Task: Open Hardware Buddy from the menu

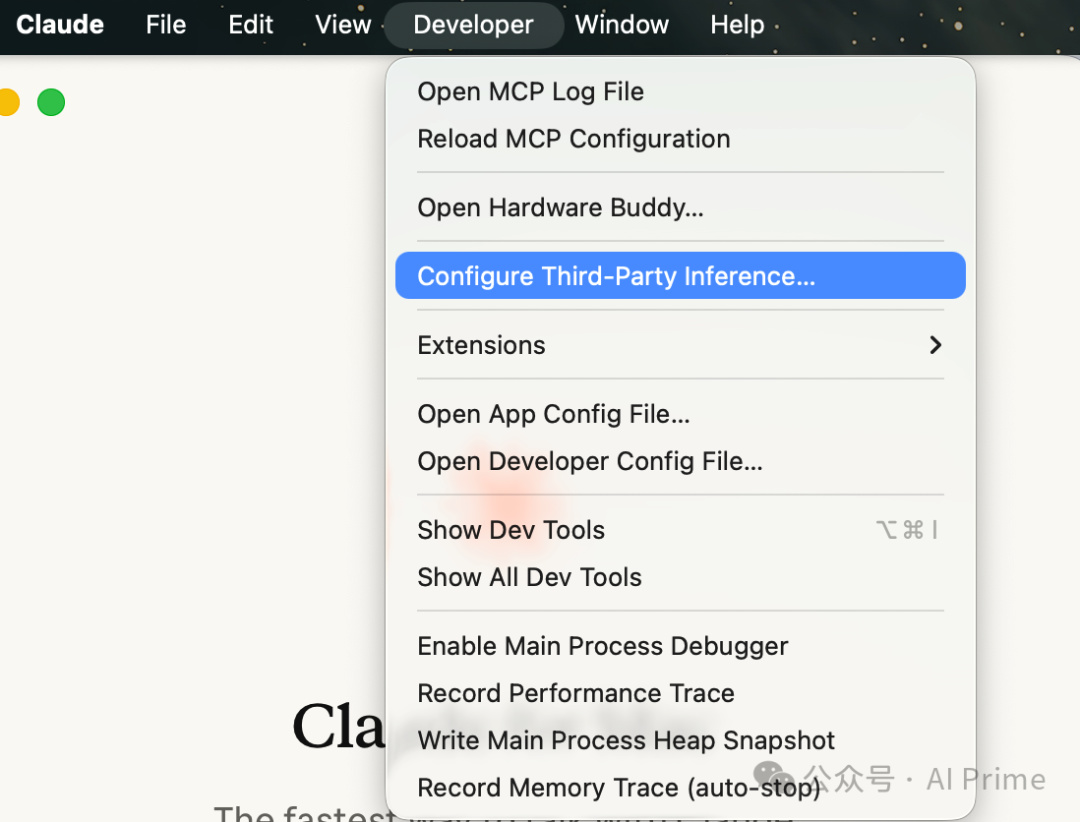Action: 560,208
